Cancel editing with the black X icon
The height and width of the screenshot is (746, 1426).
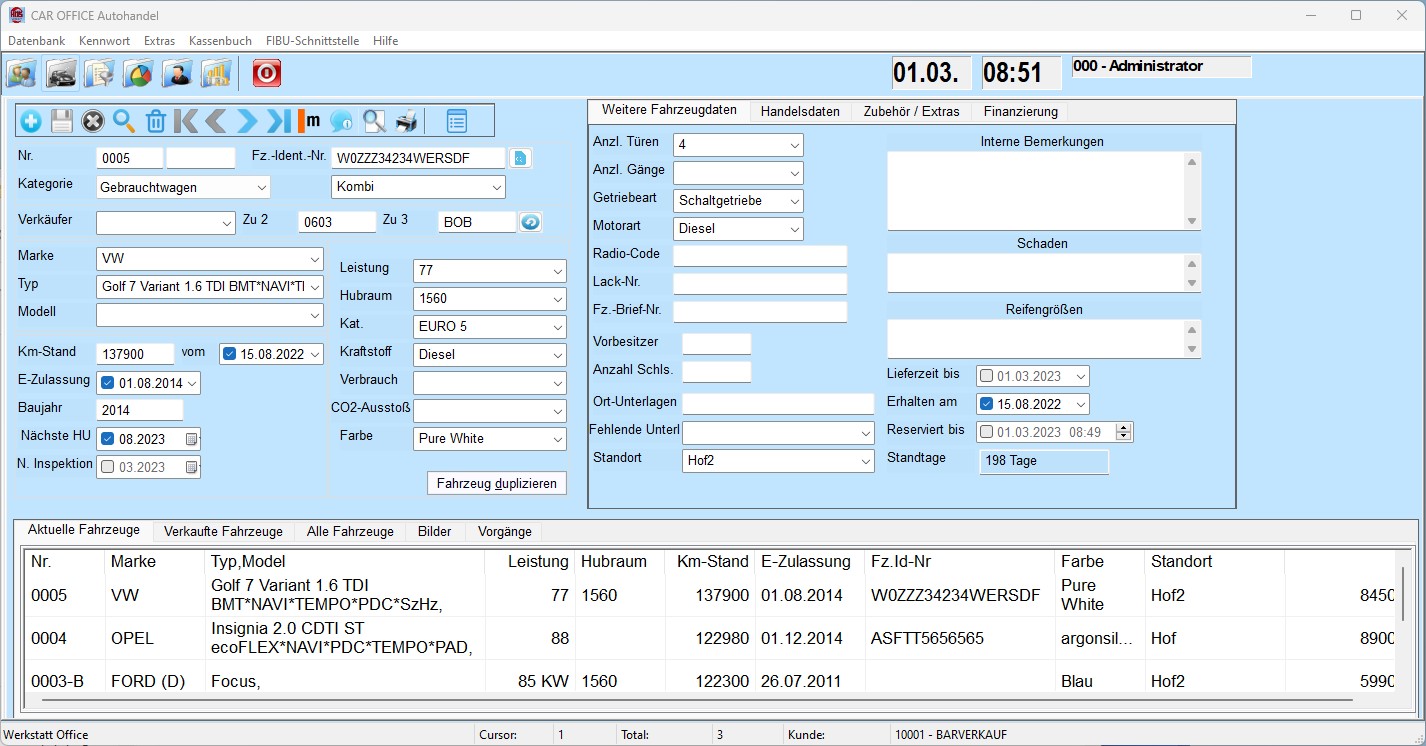93,122
